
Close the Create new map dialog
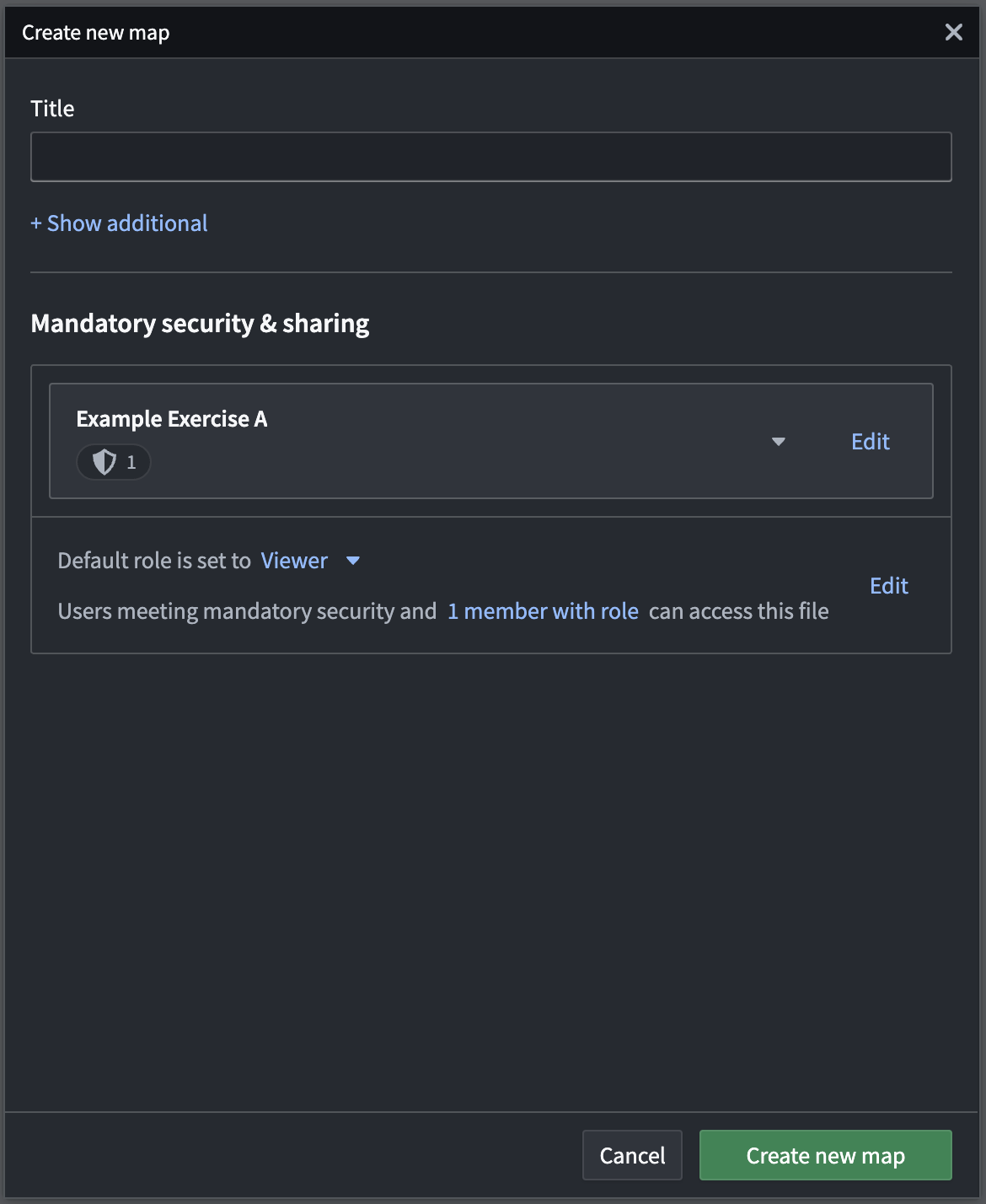pyautogui.click(x=953, y=32)
